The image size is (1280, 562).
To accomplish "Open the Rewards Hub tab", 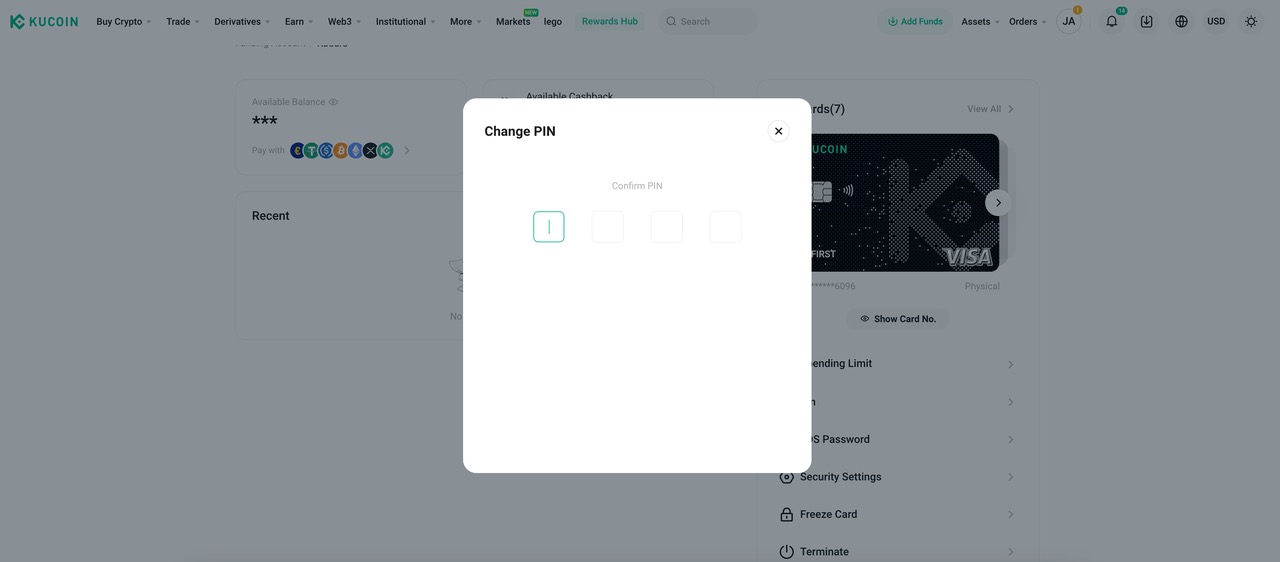I will click(609, 21).
